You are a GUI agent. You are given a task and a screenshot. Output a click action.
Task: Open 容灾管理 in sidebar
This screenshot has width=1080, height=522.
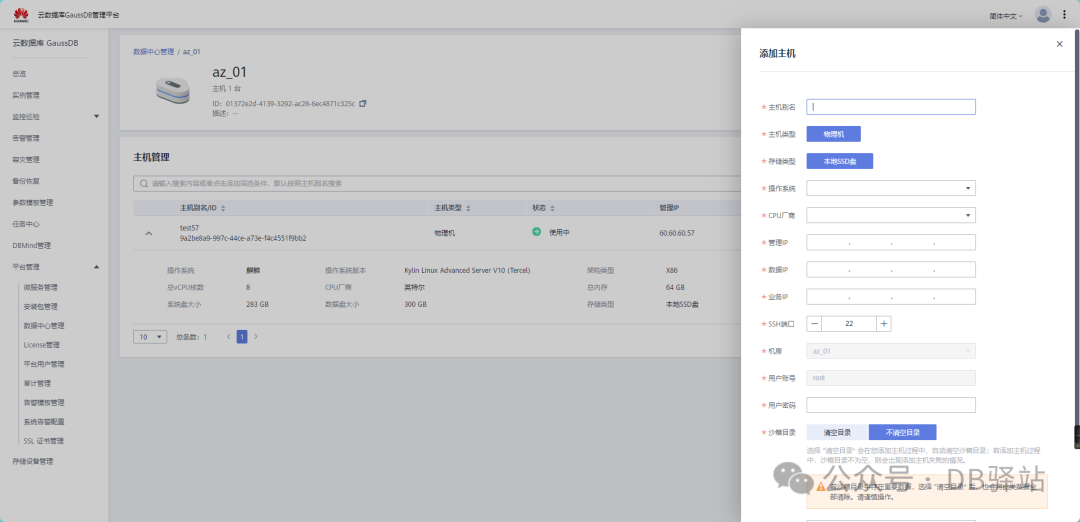click(x=26, y=160)
